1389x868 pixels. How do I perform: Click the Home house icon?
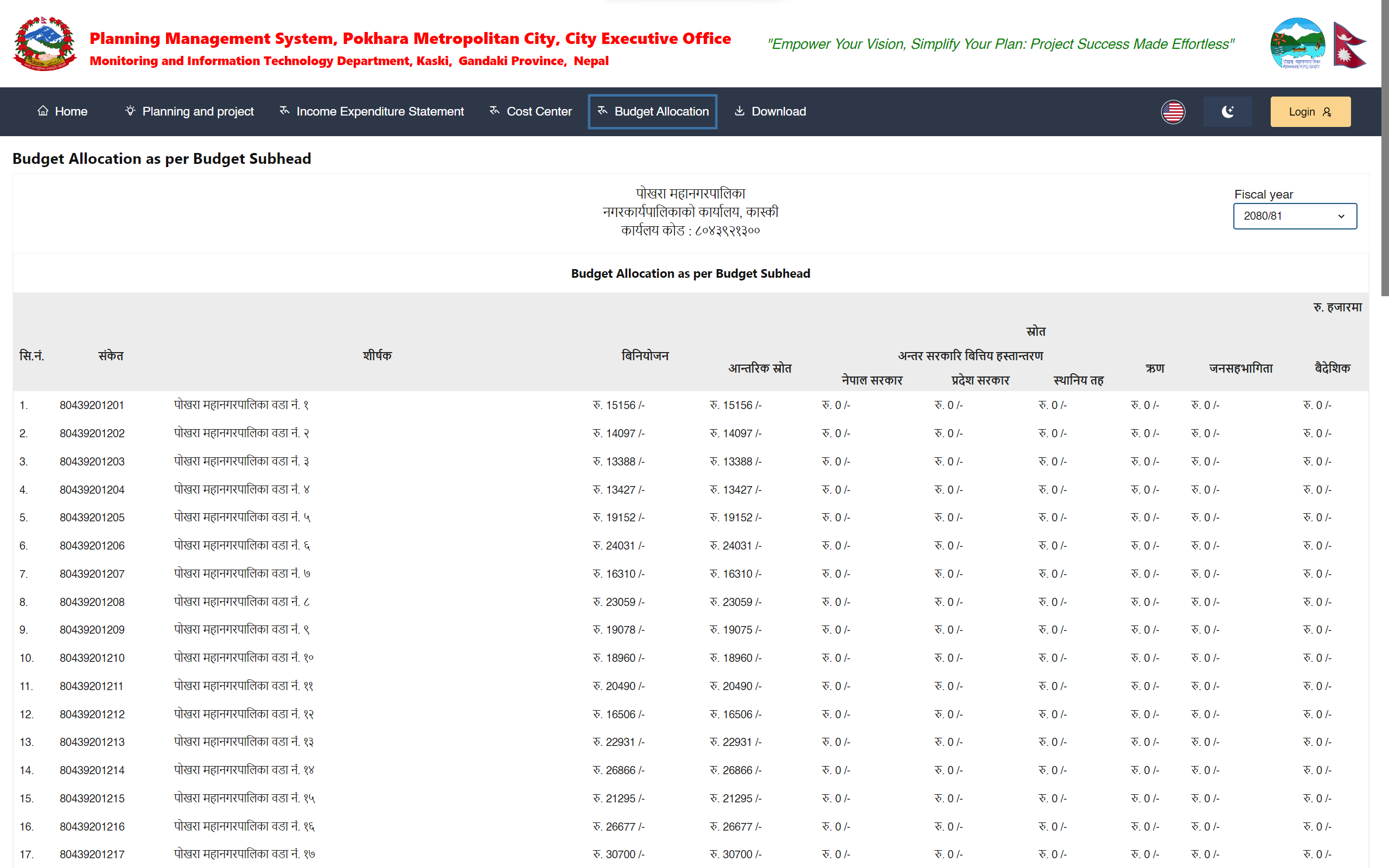point(42,111)
